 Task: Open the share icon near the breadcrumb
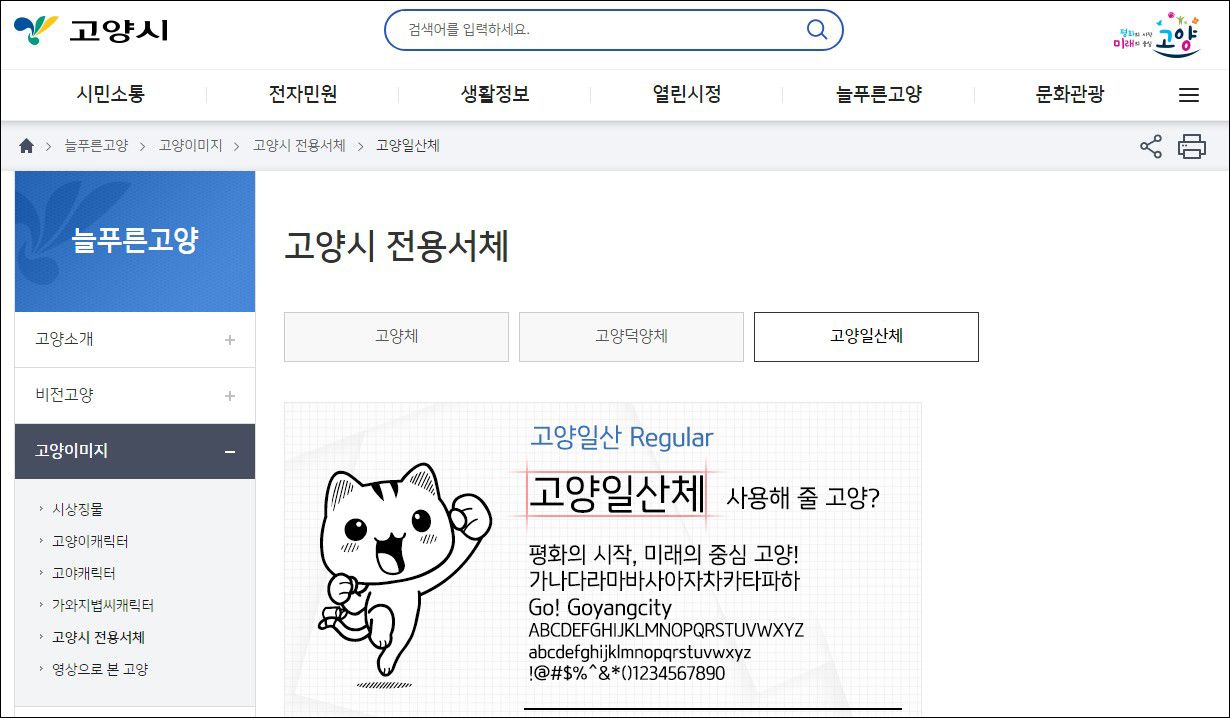[x=1150, y=145]
